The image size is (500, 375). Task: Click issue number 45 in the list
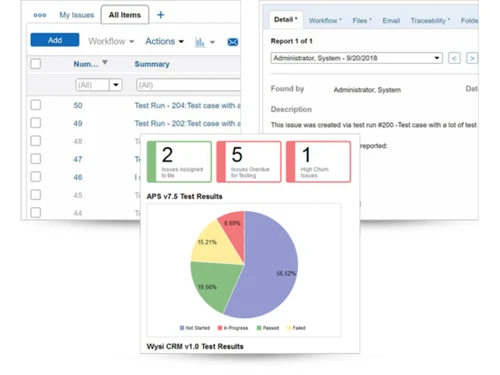tap(78, 195)
